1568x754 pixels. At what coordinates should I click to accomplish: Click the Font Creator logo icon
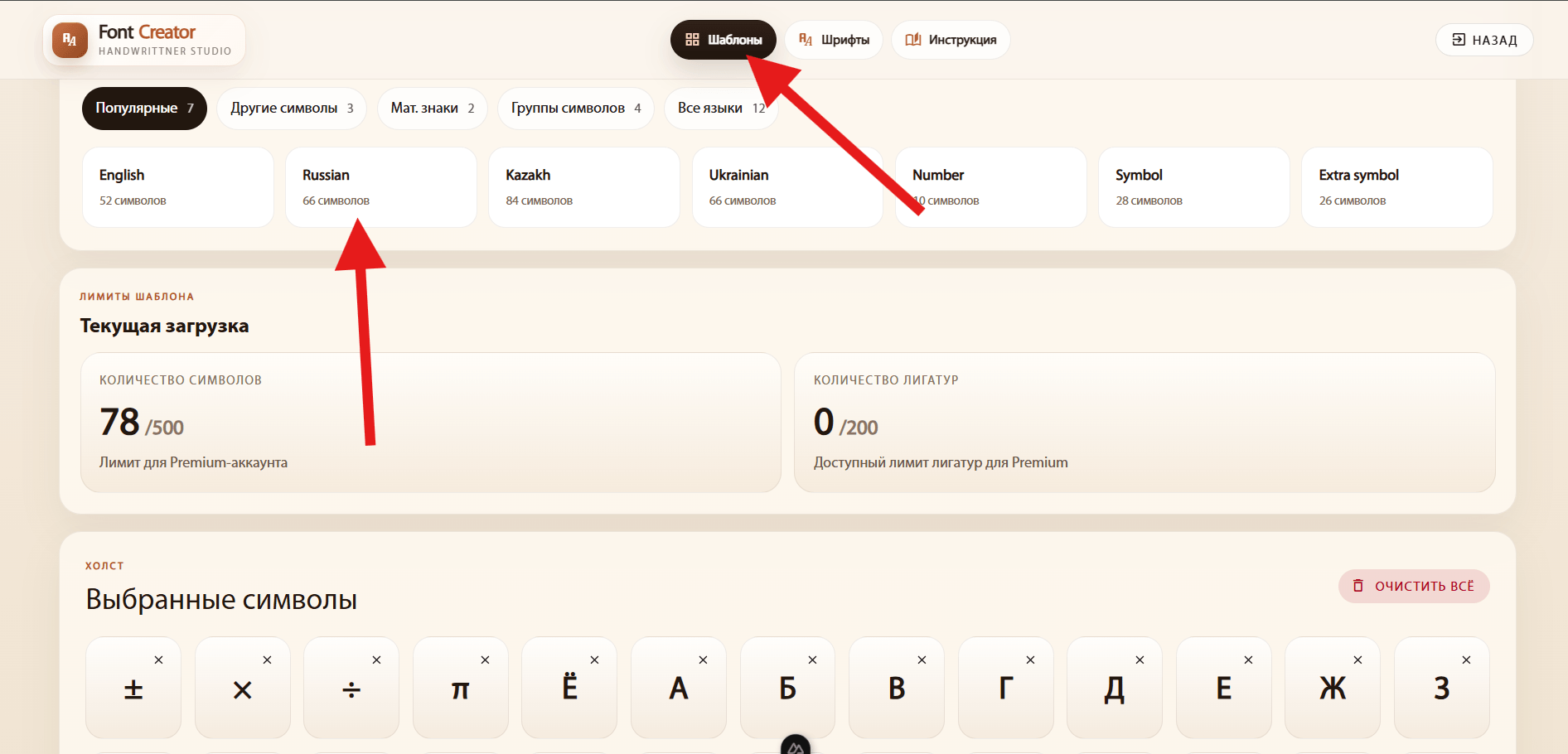point(70,40)
